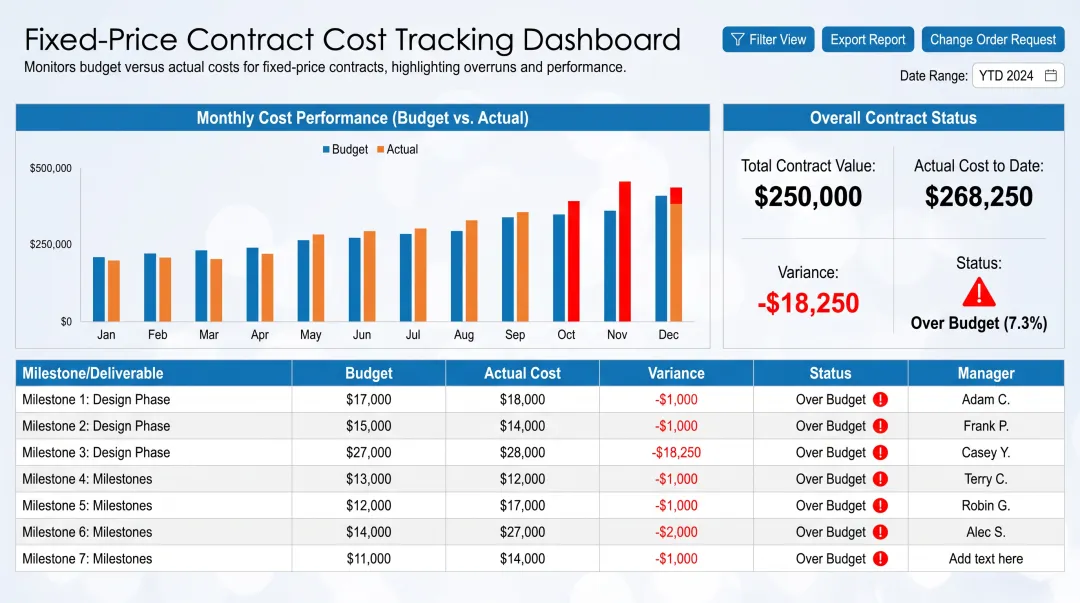Click the $500,000 y-axis label
The height and width of the screenshot is (603, 1080).
50,168
